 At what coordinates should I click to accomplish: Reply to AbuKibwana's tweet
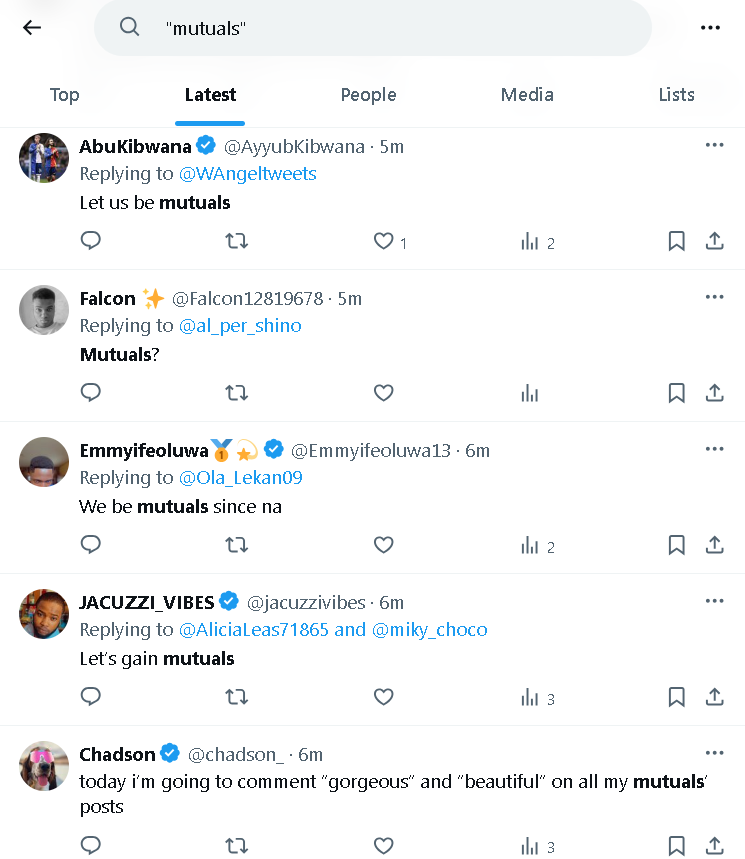tap(90, 241)
